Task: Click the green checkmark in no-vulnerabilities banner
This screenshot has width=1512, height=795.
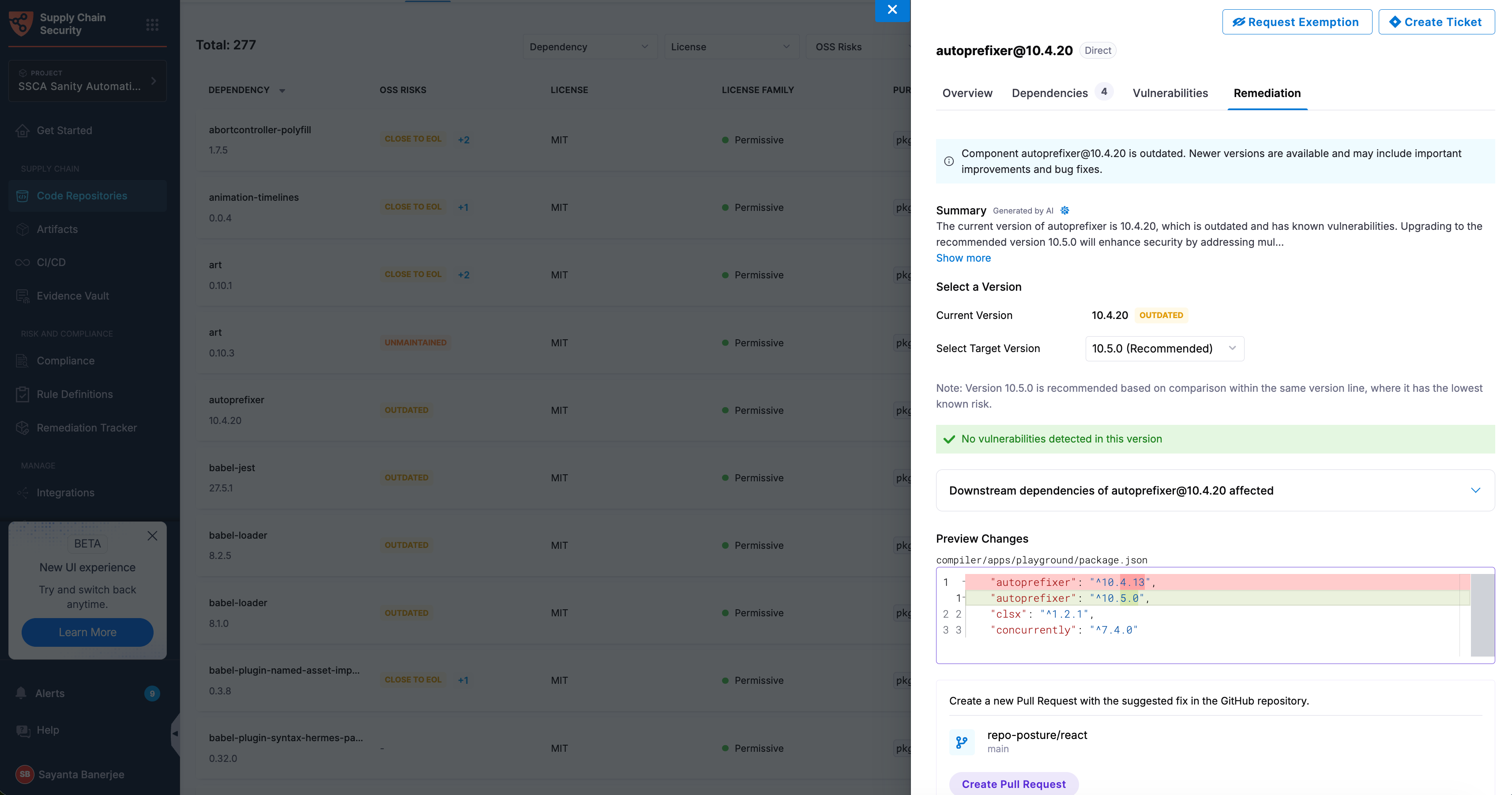Action: pyautogui.click(x=949, y=439)
